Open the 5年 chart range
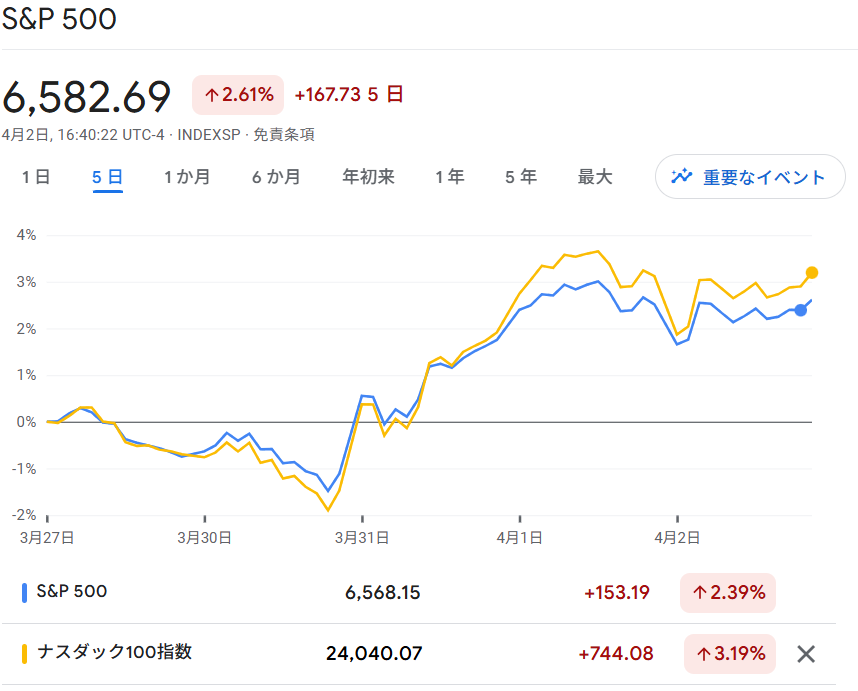This screenshot has height=691, width=858. tap(520, 176)
